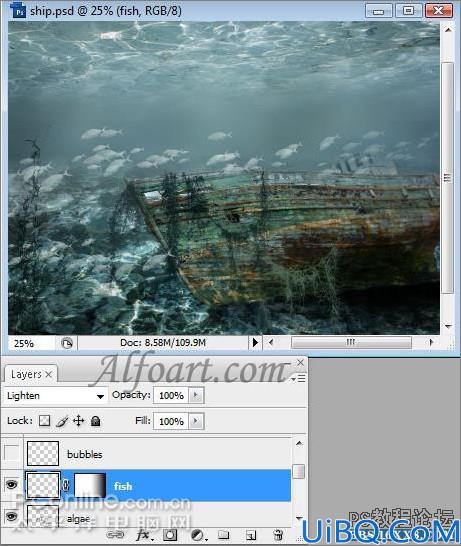This screenshot has width=461, height=546.
Task: Delete layer with the trash icon
Action: 278,535
